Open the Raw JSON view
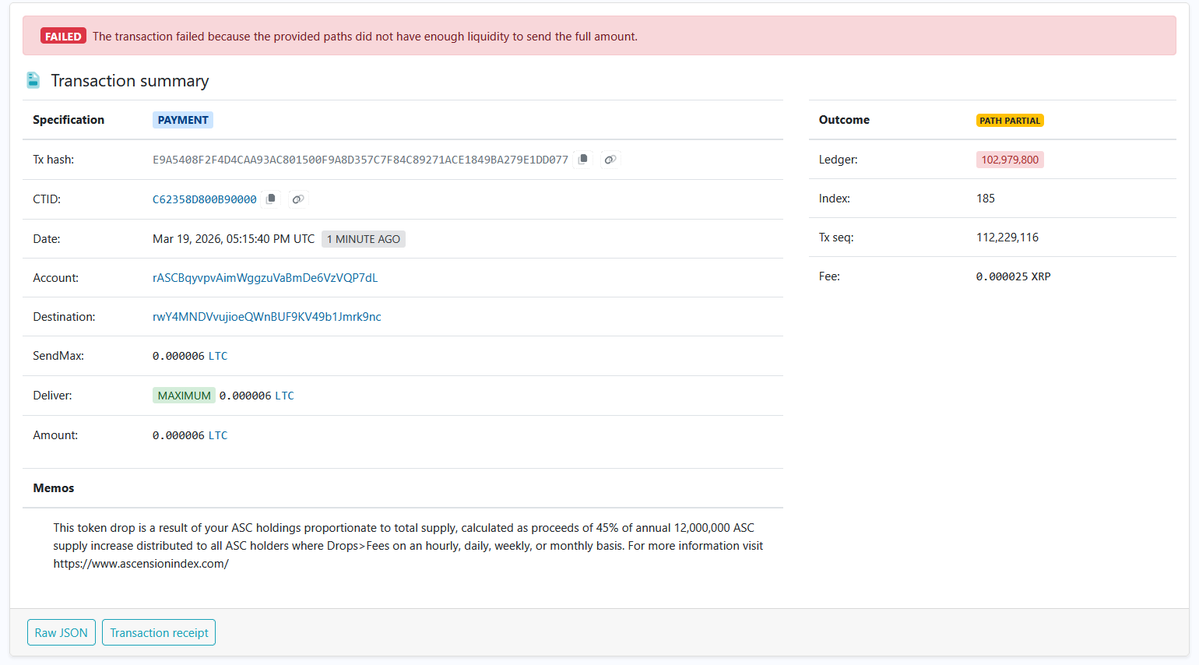Screen dimensions: 1199x665 [x=61, y=633]
